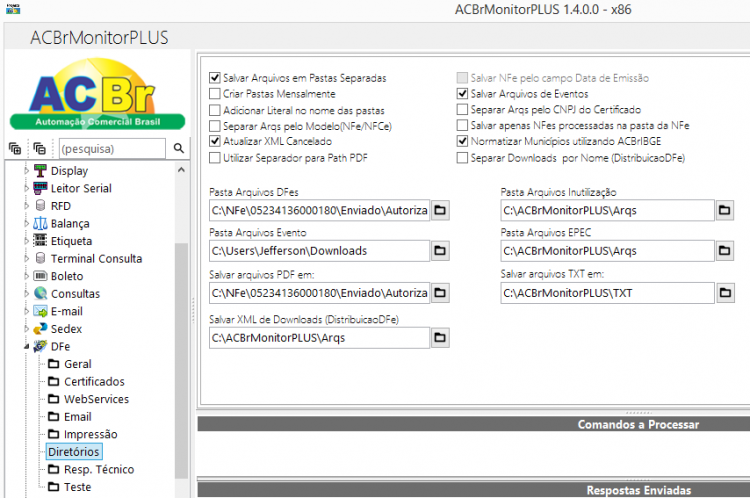Select the Diretórios tree item
The width and height of the screenshot is (750, 498).
74,452
